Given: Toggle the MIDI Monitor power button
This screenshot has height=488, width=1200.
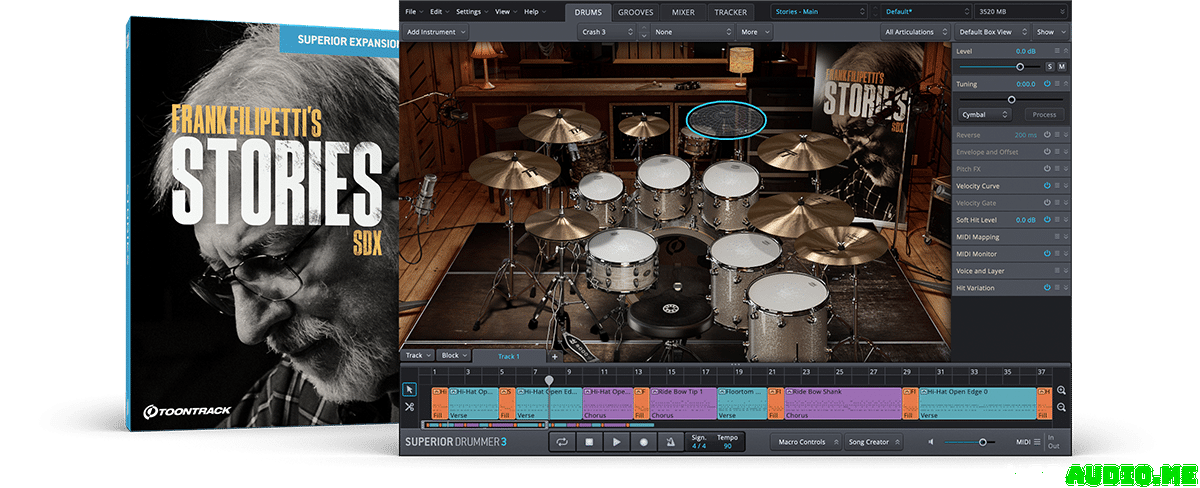Looking at the screenshot, I should (1047, 254).
